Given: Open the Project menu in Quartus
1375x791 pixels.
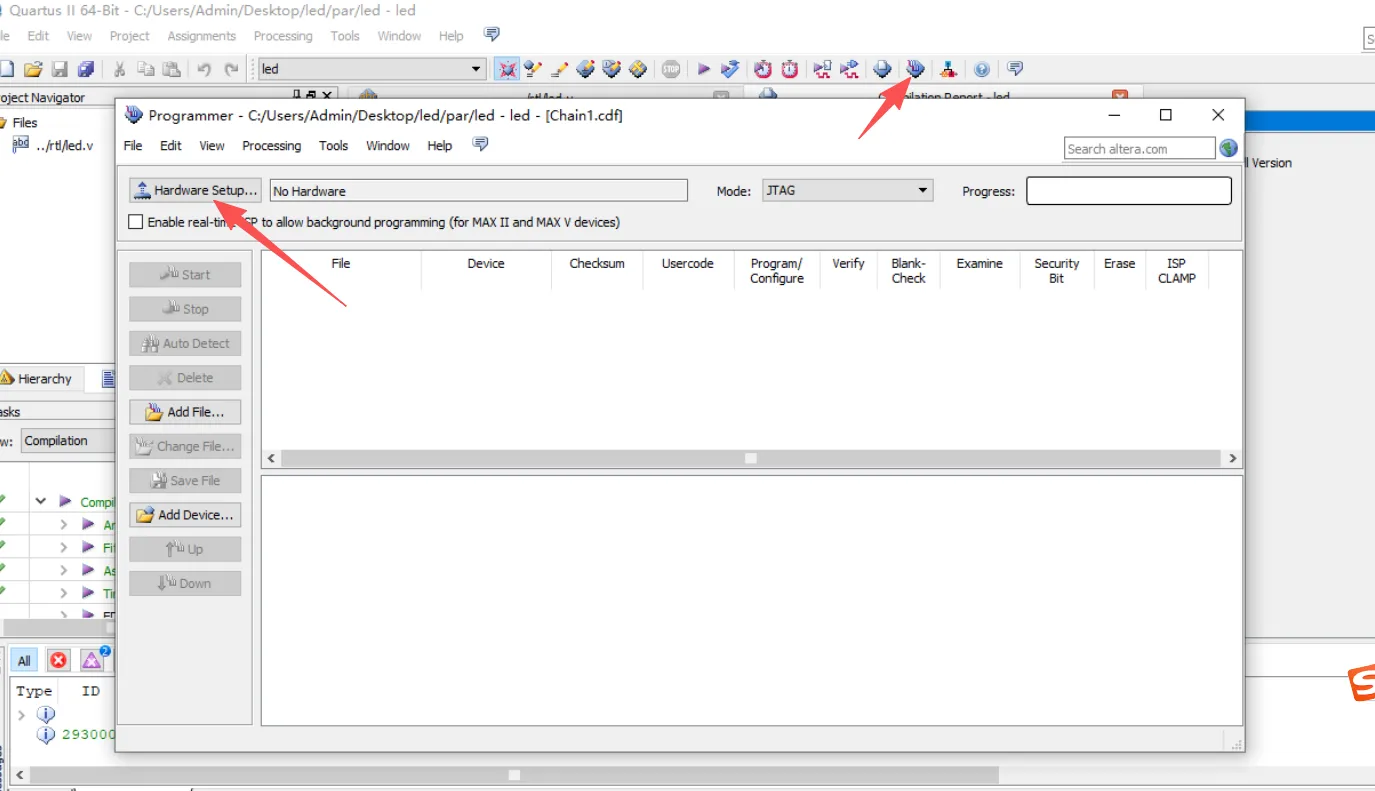Looking at the screenshot, I should pos(130,36).
